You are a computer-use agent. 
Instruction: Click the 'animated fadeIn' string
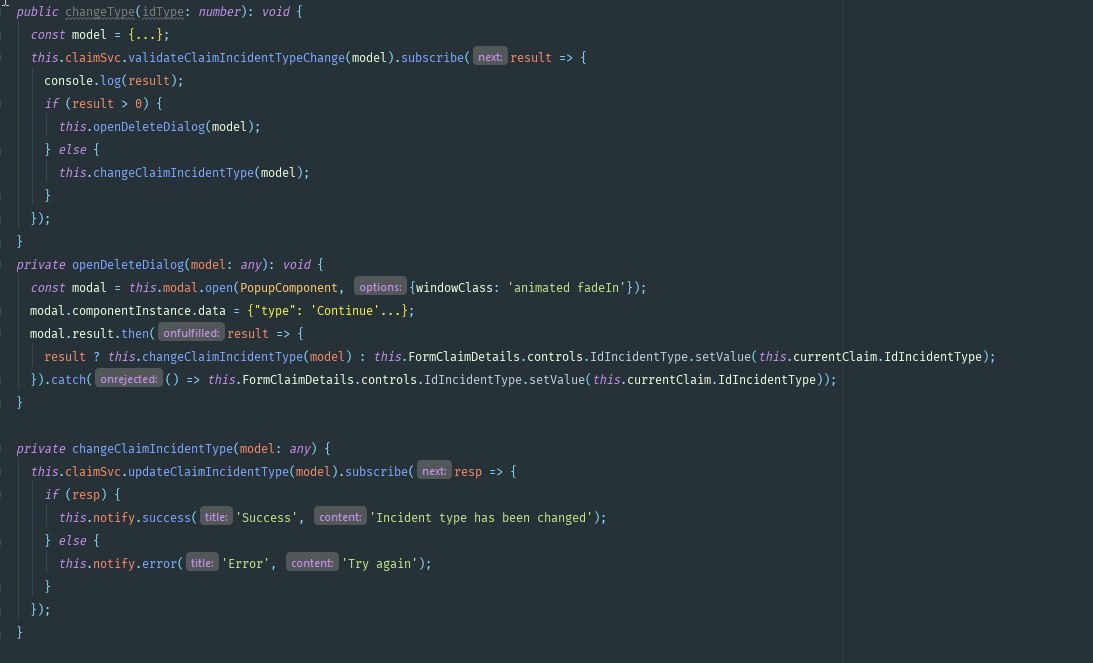tap(566, 288)
